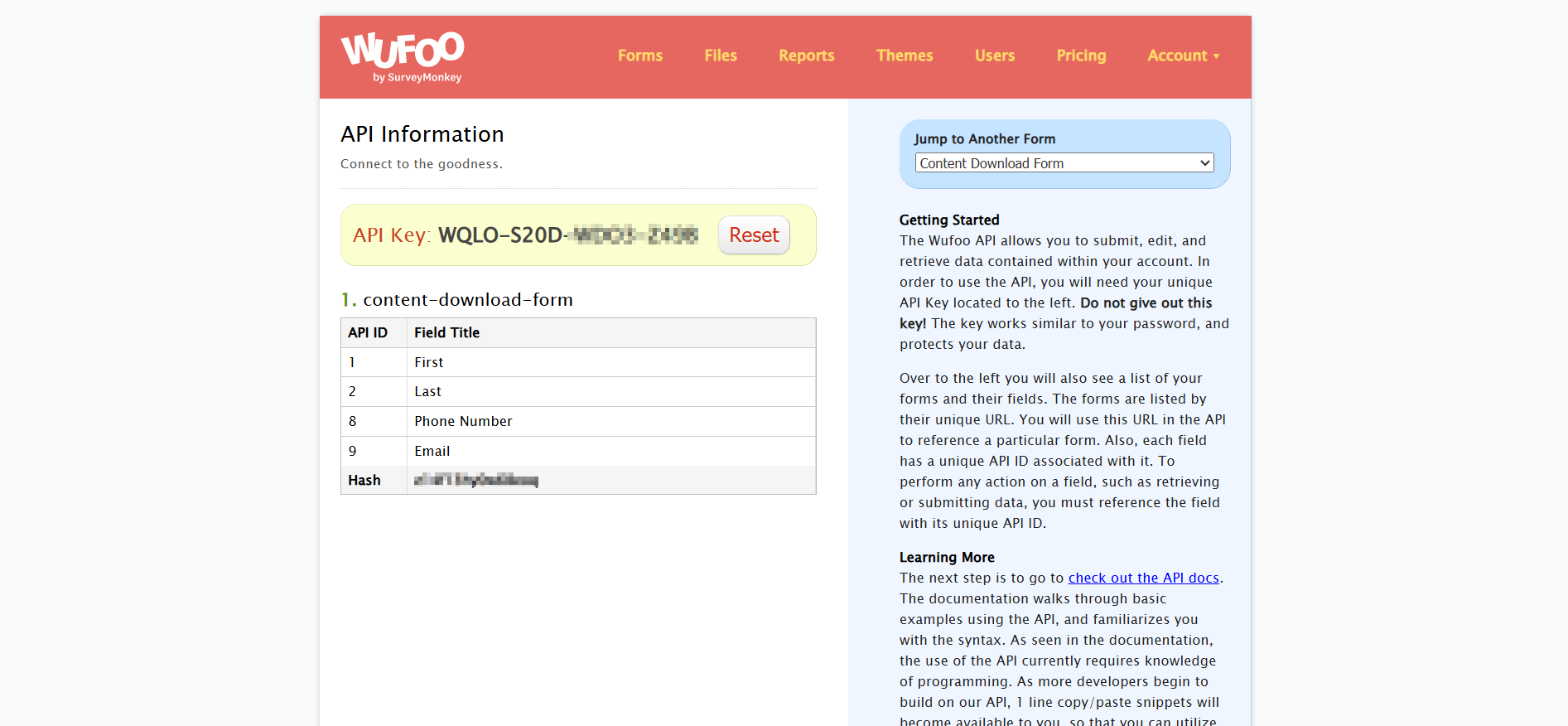This screenshot has width=1568, height=726.
Task: Expand the Account dropdown menu
Action: pyautogui.click(x=1183, y=56)
